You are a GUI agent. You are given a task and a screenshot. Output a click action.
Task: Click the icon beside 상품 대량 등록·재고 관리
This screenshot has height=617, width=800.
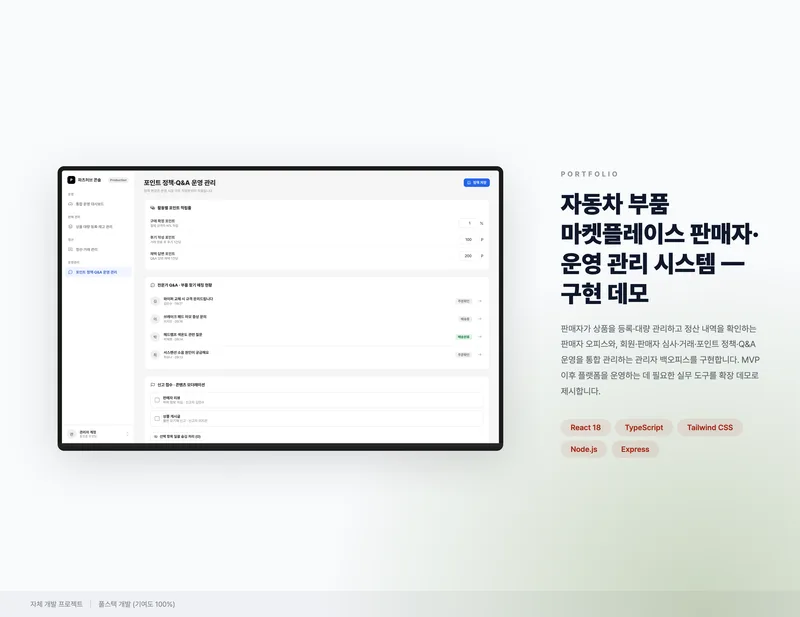(70, 227)
